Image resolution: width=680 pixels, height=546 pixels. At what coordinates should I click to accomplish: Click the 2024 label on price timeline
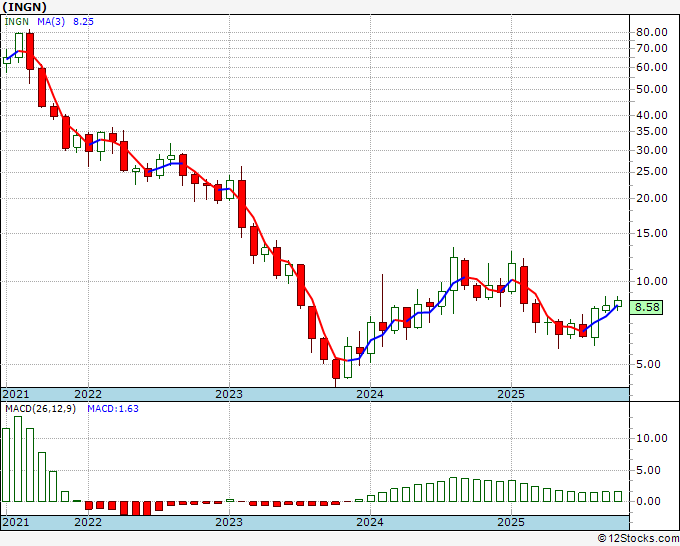click(x=370, y=394)
